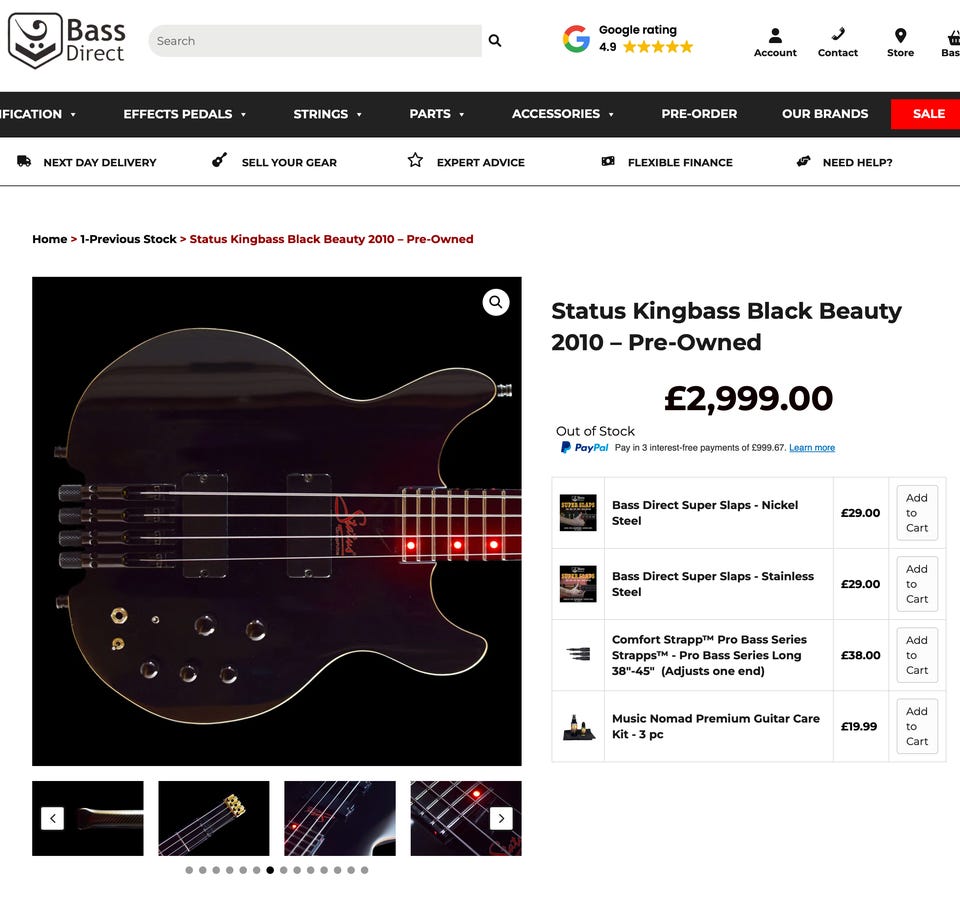The height and width of the screenshot is (902, 960).
Task: Click the search magnifier icon
Action: coord(495,41)
